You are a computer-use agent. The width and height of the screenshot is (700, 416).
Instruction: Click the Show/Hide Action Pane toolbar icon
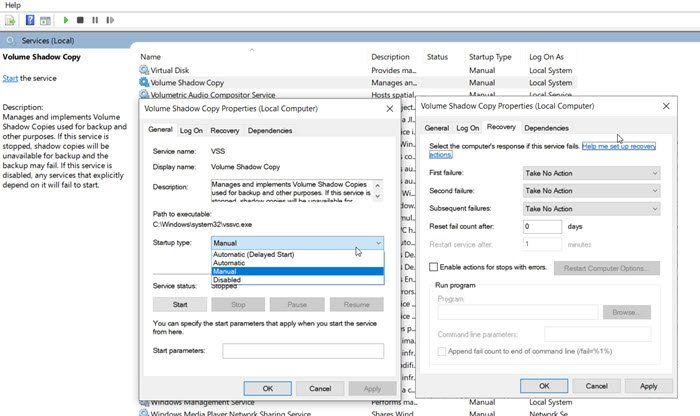(x=47, y=20)
